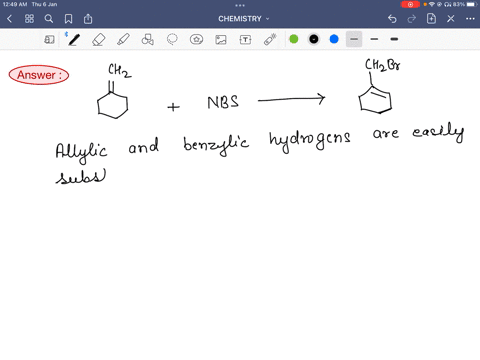
Task: Select the Lasso tool
Action: (172, 40)
